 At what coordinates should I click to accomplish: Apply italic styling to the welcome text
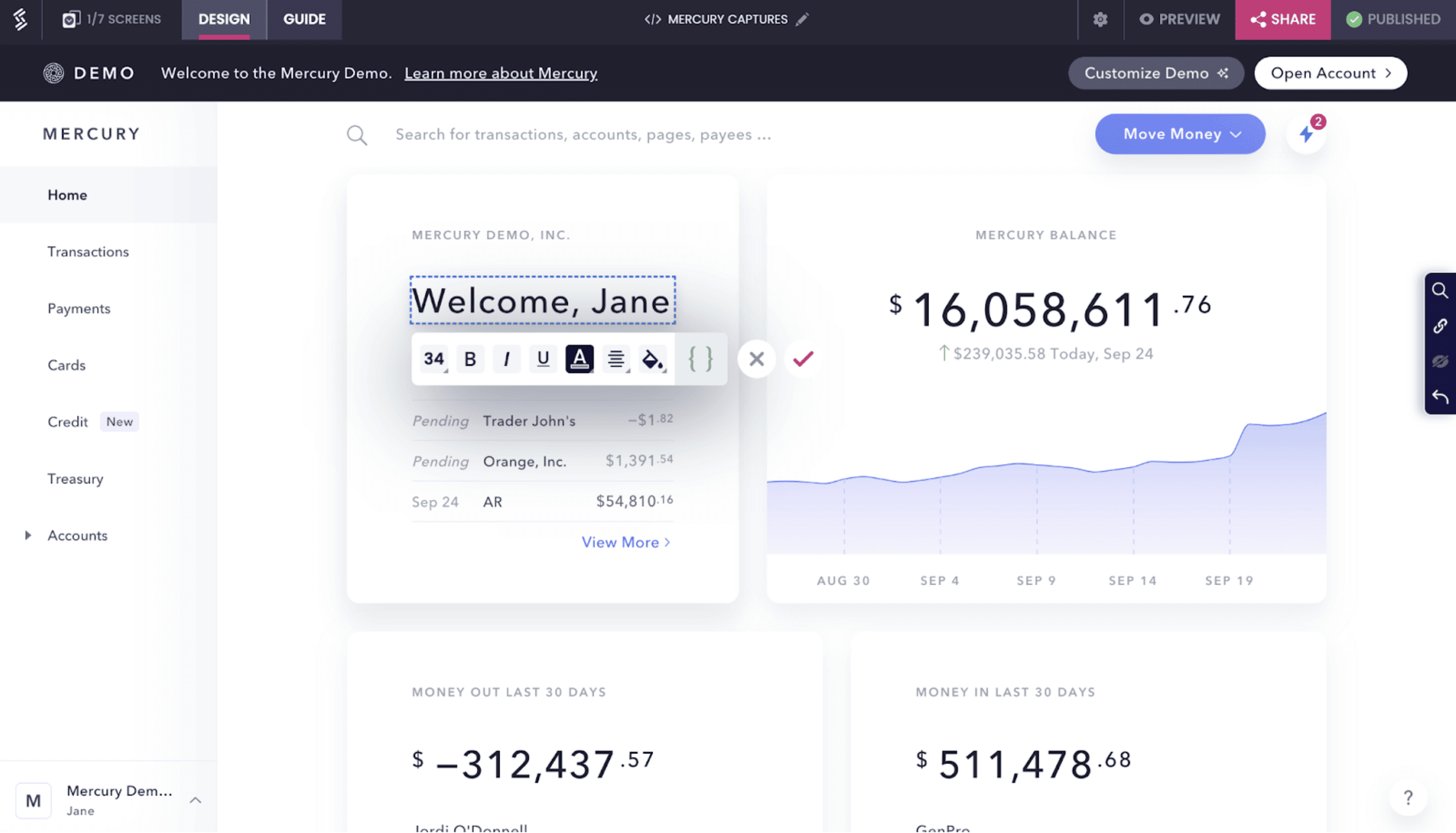506,359
